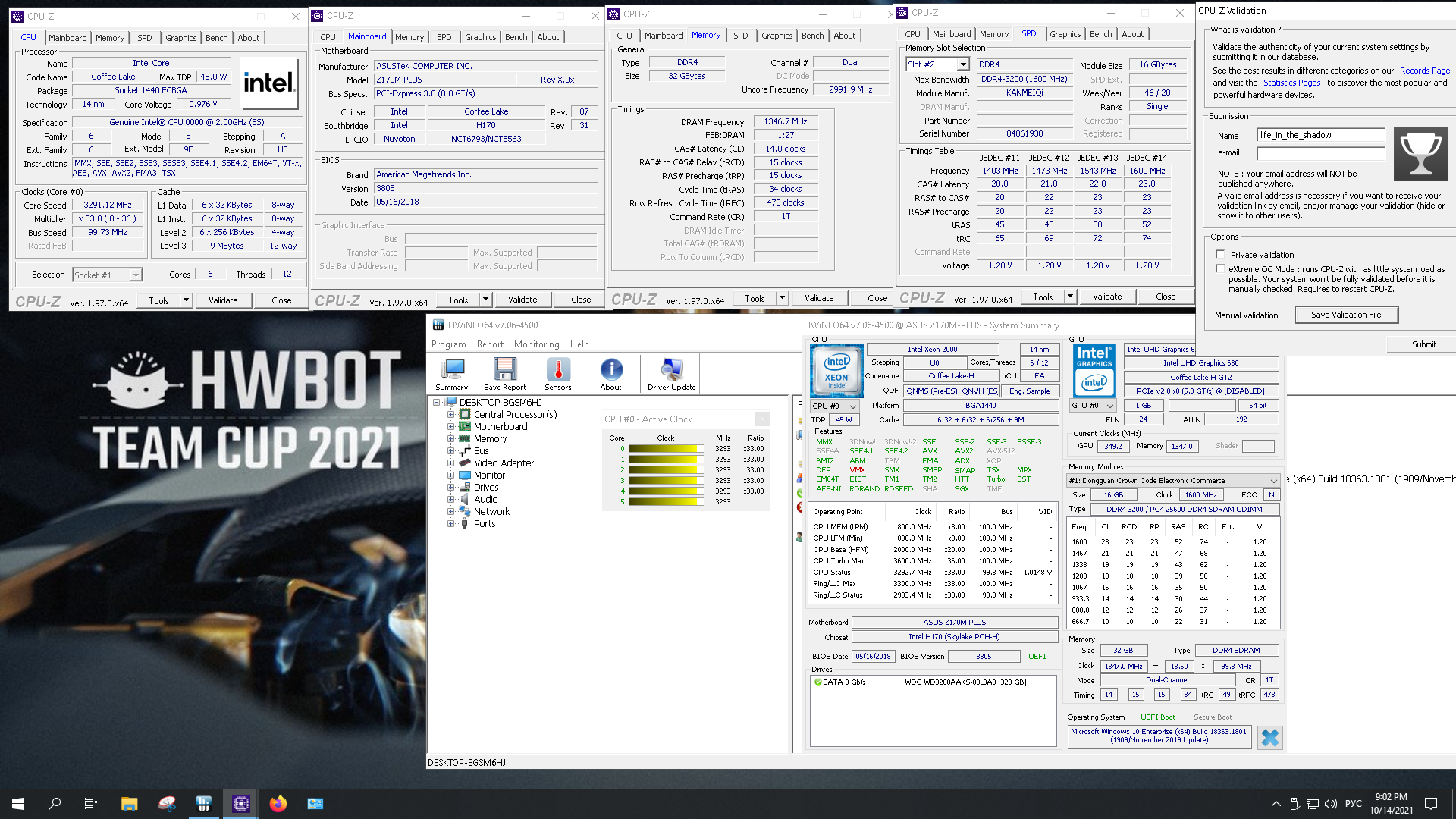The width and height of the screenshot is (1456, 819).
Task: Launch the Driver Update icon
Action: [671, 374]
